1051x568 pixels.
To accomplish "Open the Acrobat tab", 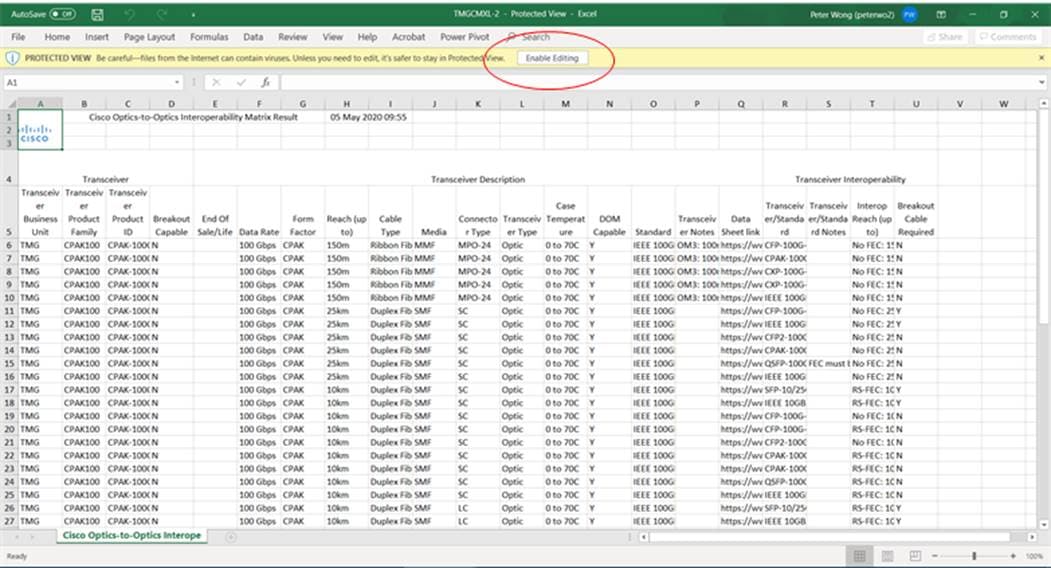I will (x=408, y=37).
